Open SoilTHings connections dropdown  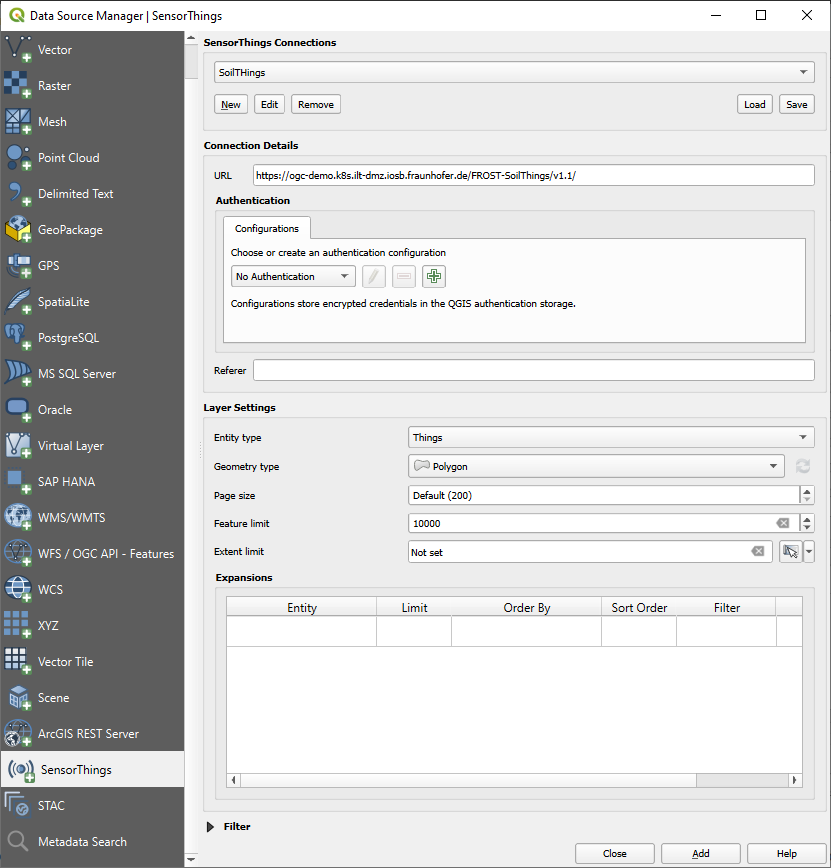click(514, 73)
